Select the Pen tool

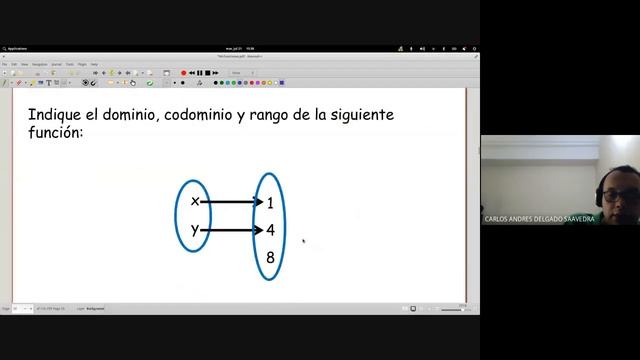(x=4, y=83)
